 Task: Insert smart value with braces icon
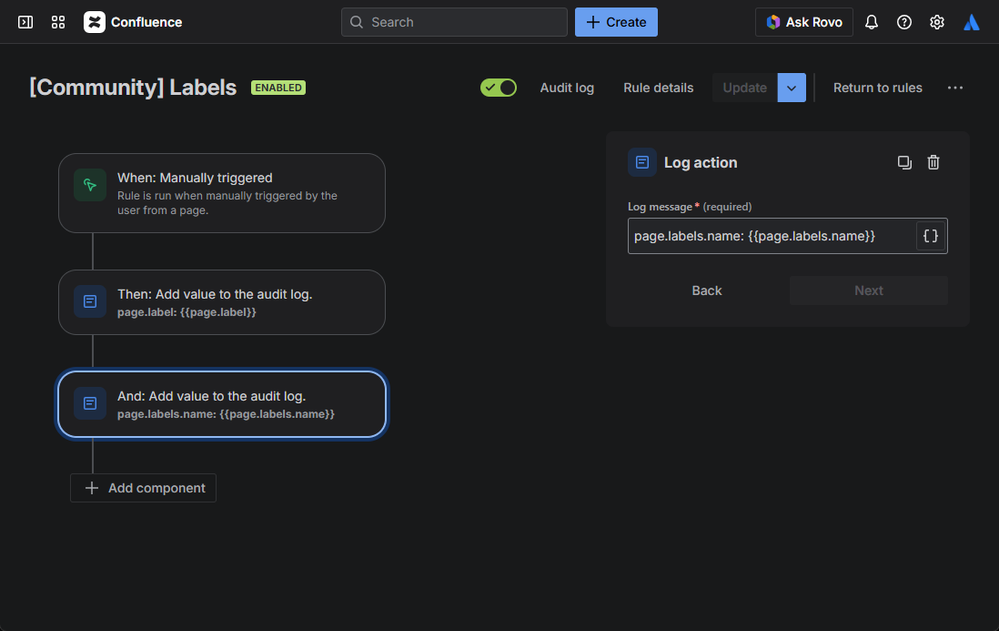coord(930,236)
